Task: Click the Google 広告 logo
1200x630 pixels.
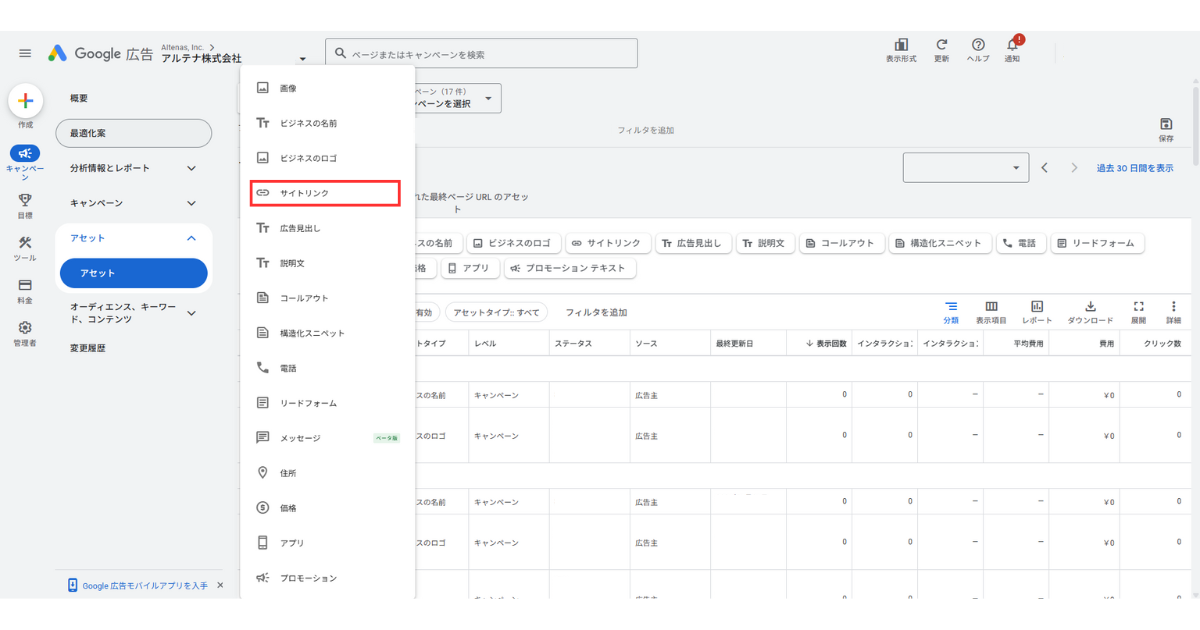Action: [102, 54]
